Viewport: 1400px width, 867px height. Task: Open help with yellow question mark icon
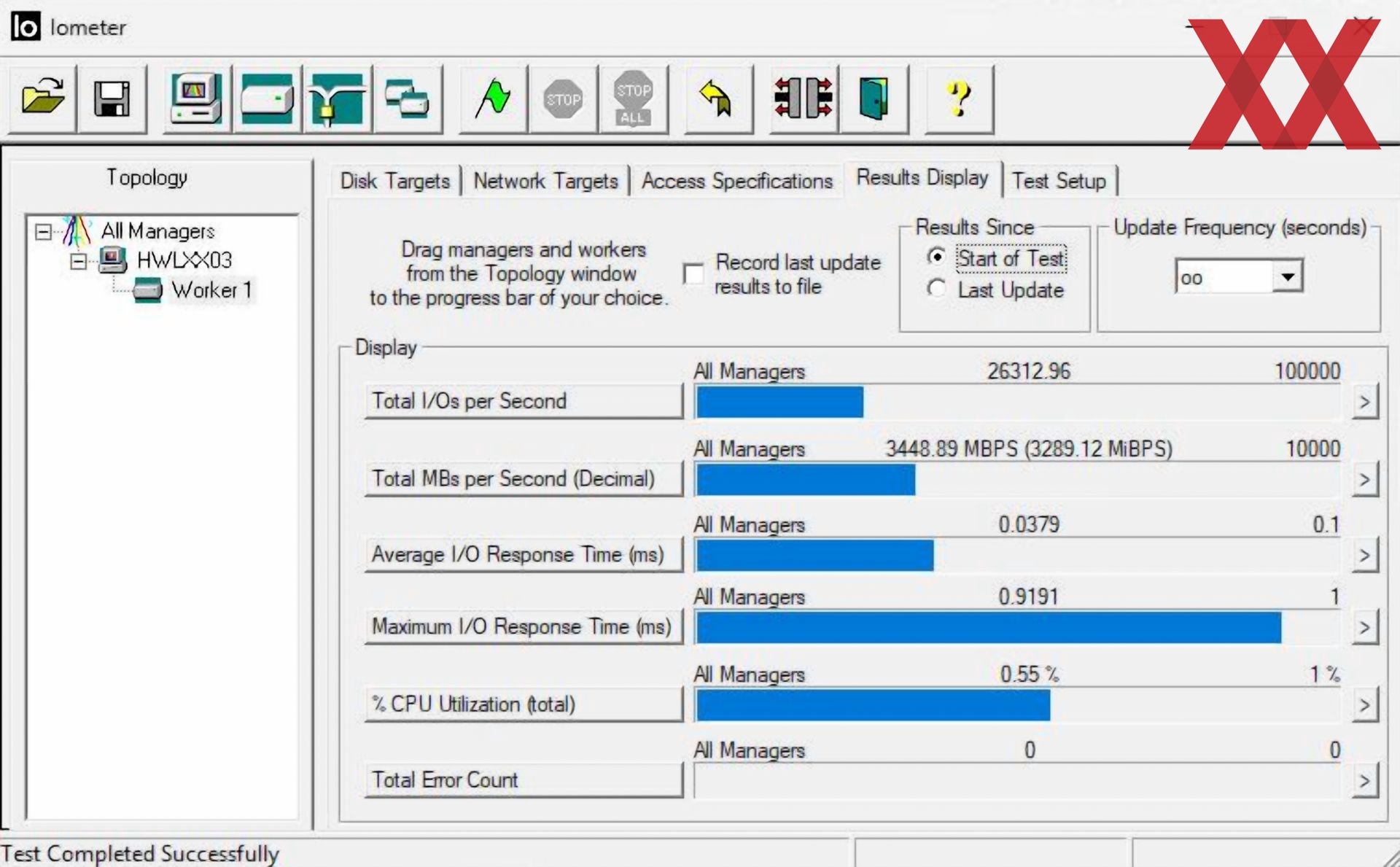959,98
